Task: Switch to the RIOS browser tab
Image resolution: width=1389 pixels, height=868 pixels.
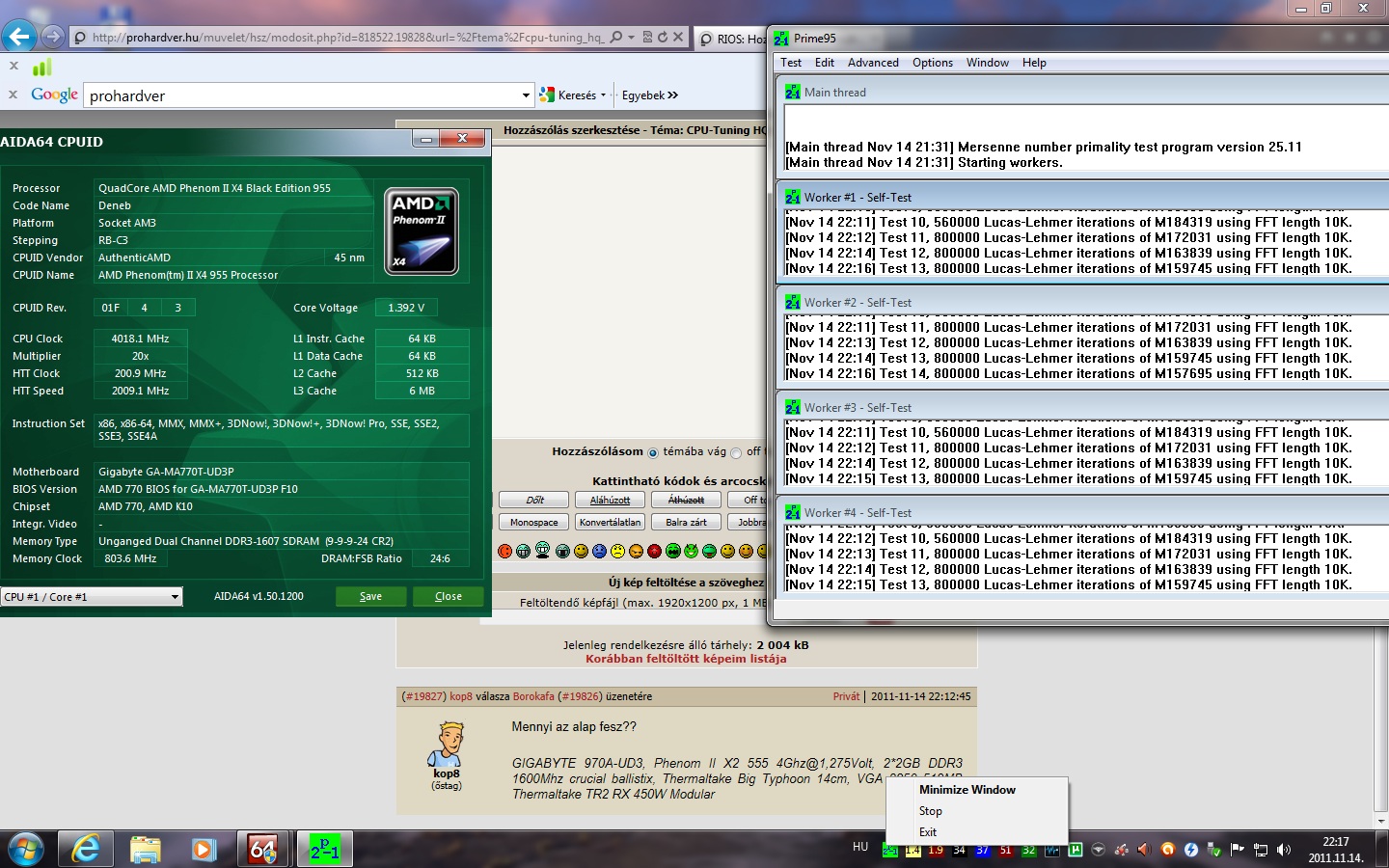Action: [x=730, y=39]
